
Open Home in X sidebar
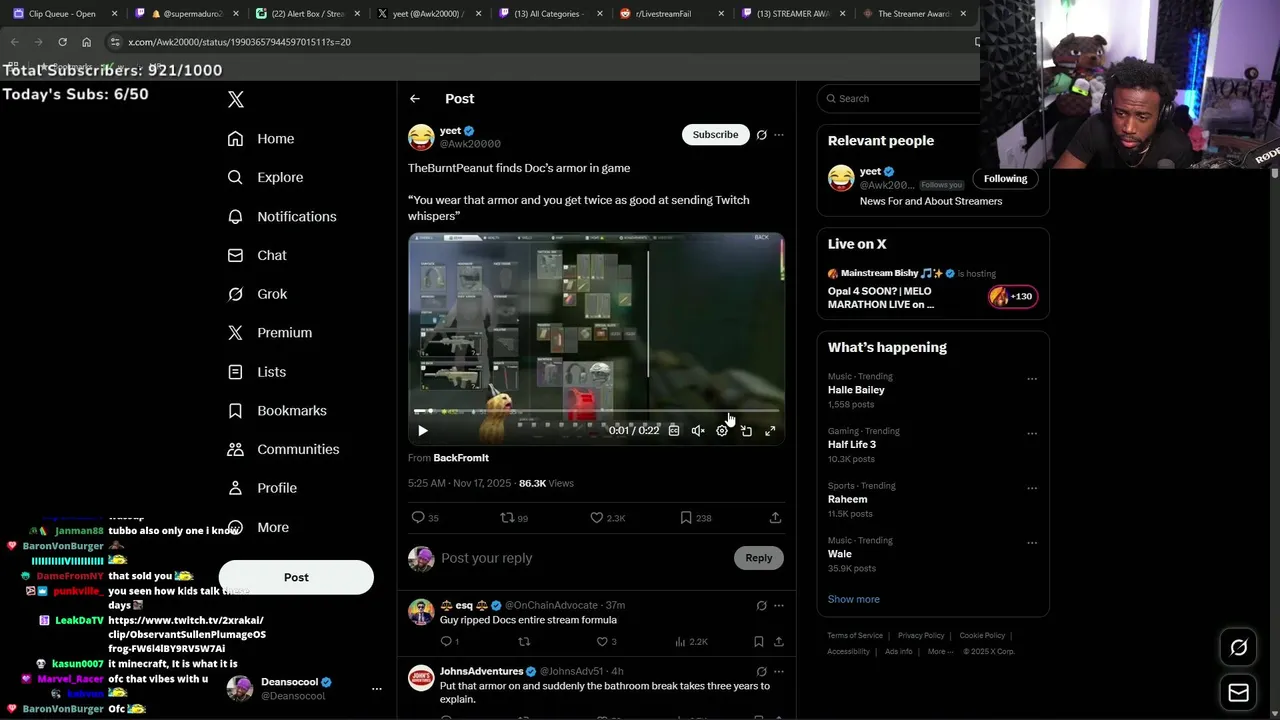click(x=261, y=139)
